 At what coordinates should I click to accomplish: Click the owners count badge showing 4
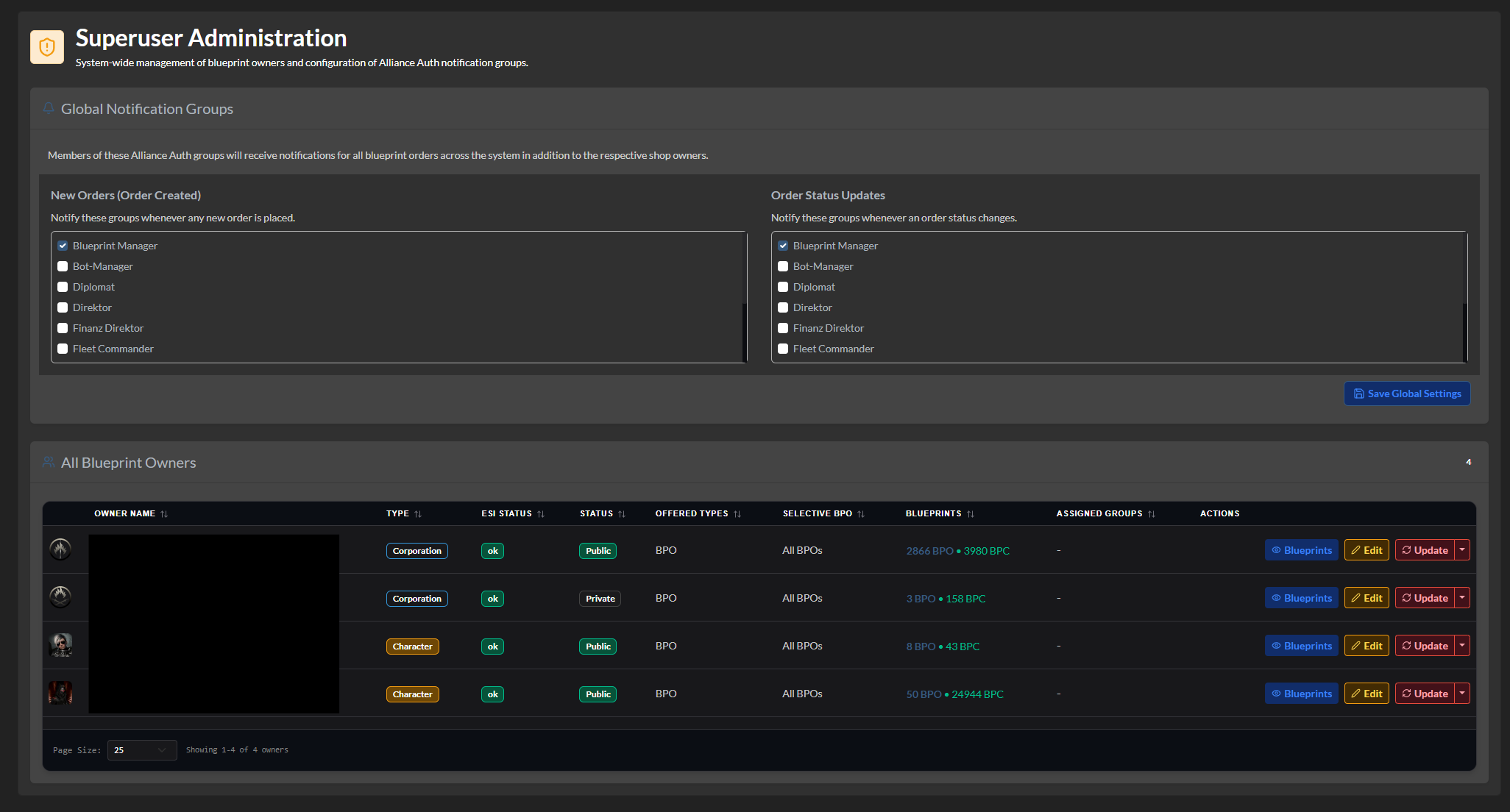point(1468,462)
